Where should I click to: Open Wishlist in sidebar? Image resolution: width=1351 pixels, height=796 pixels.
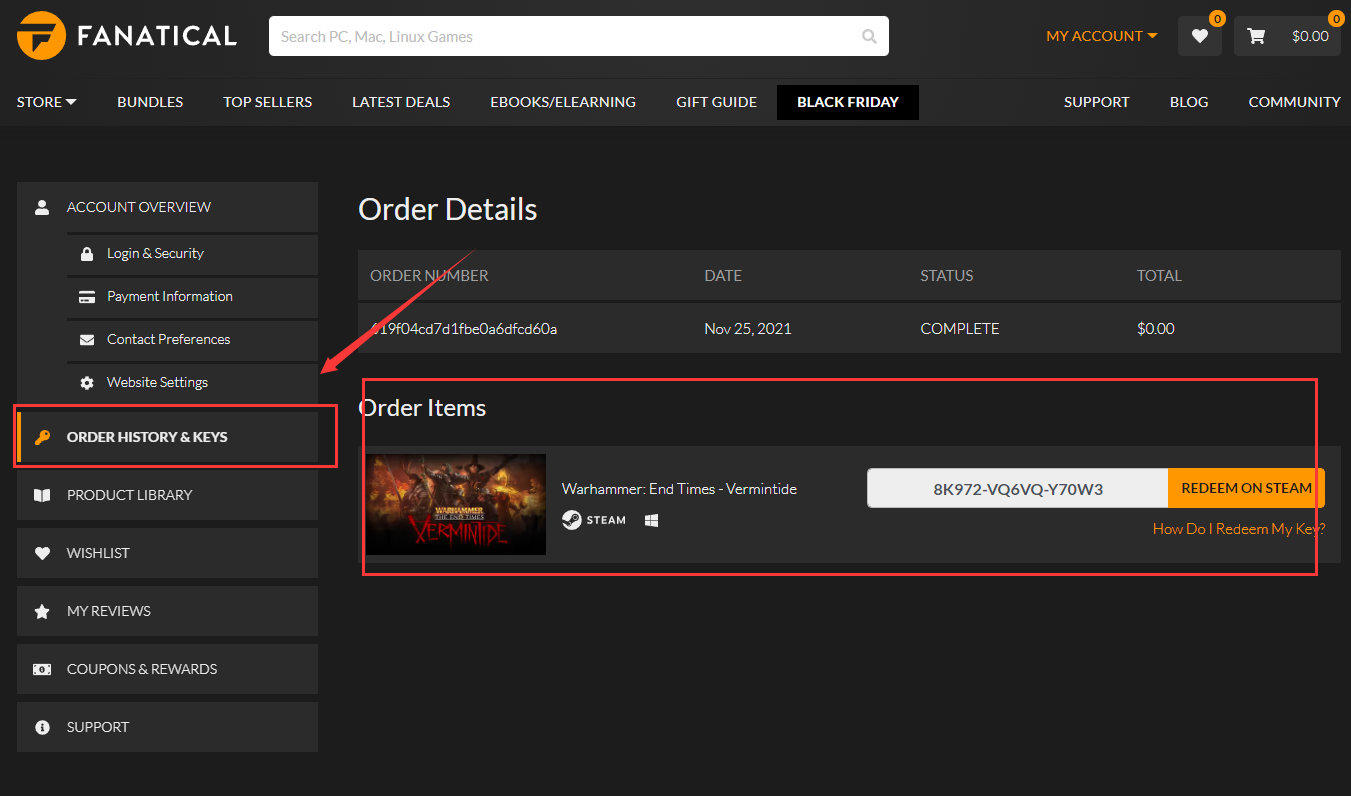point(168,553)
